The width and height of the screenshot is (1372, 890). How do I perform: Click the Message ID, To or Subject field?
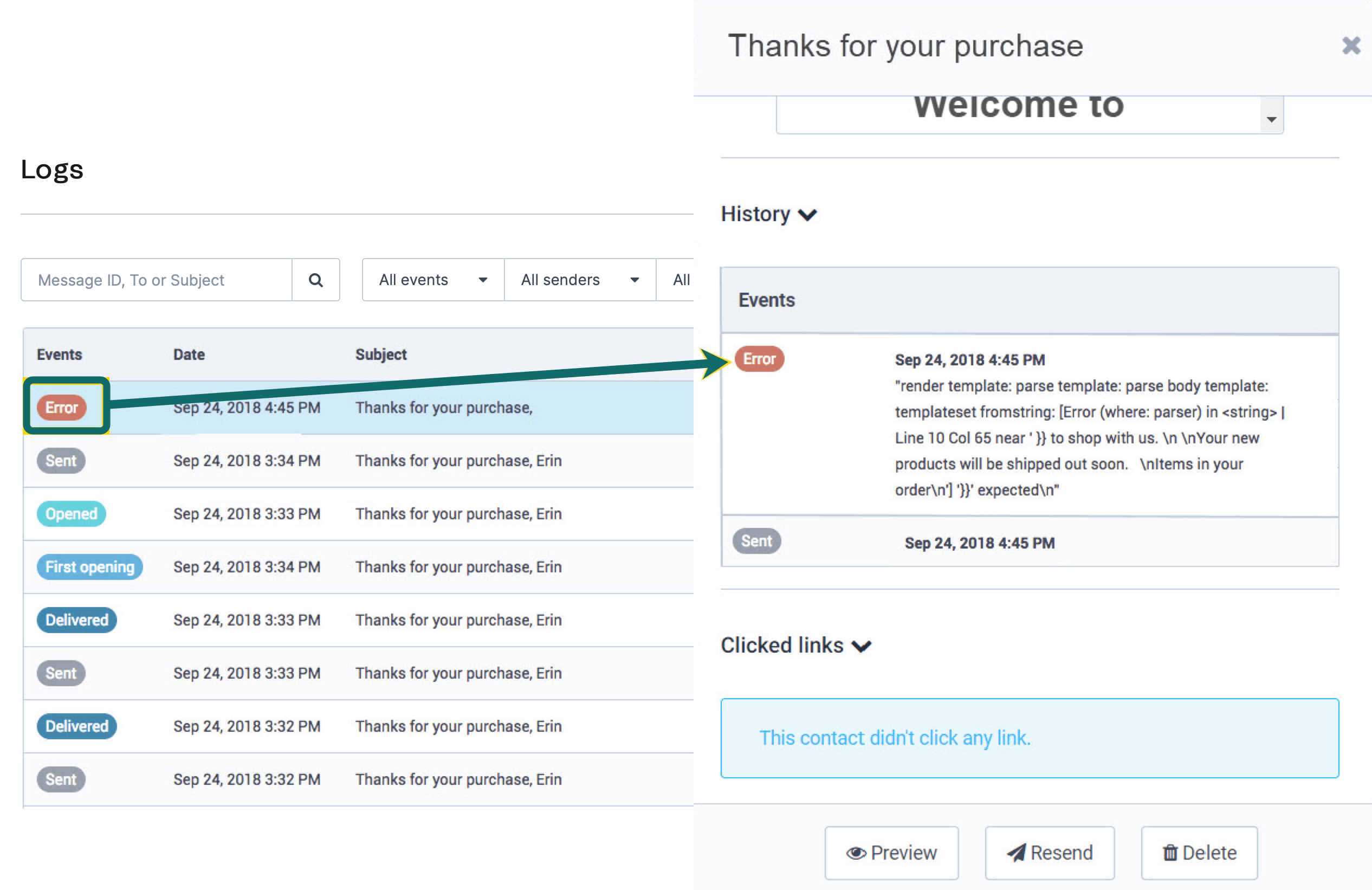157,280
